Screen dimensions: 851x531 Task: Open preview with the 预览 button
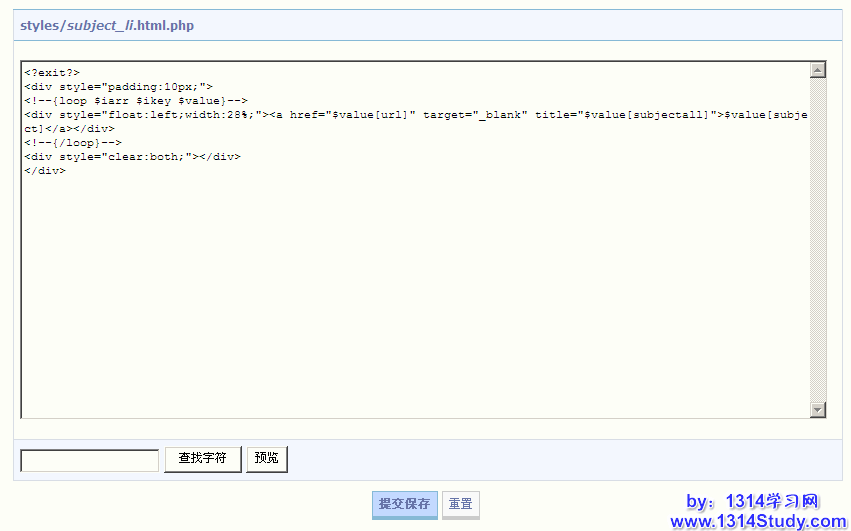pos(267,459)
